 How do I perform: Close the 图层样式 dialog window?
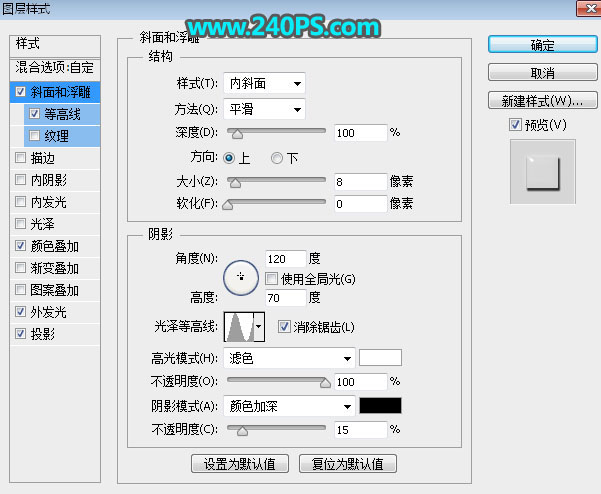pyautogui.click(x=590, y=8)
